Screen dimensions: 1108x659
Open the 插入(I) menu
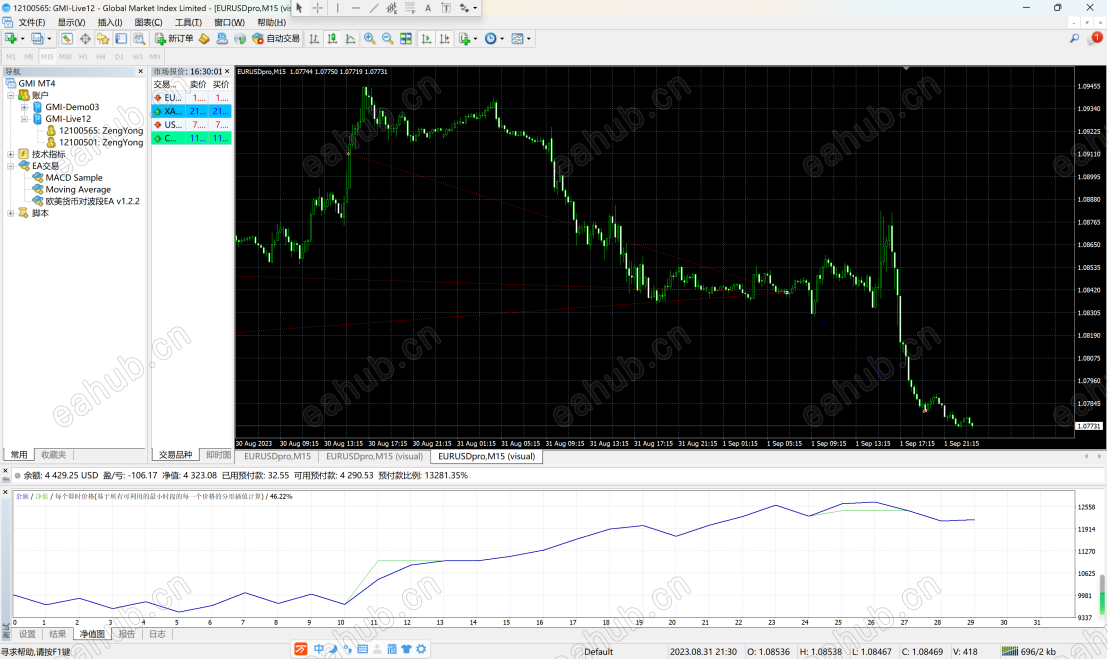coord(110,23)
